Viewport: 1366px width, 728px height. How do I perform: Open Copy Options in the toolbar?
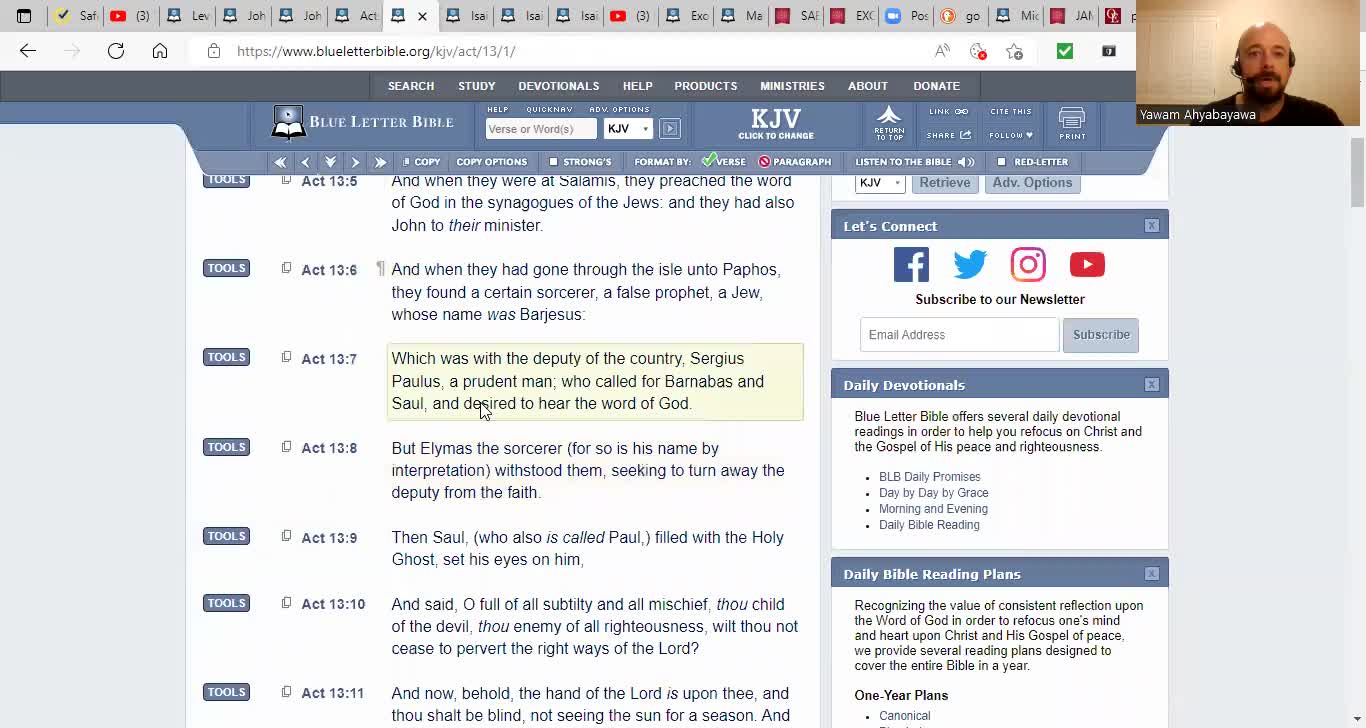(x=491, y=162)
